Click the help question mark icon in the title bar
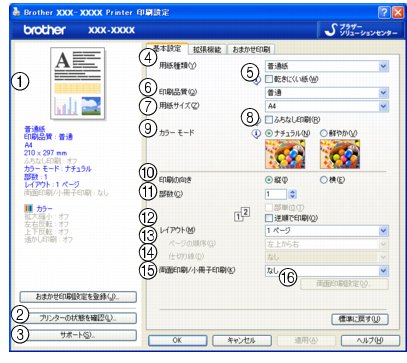The height and width of the screenshot is (363, 407). point(384,12)
